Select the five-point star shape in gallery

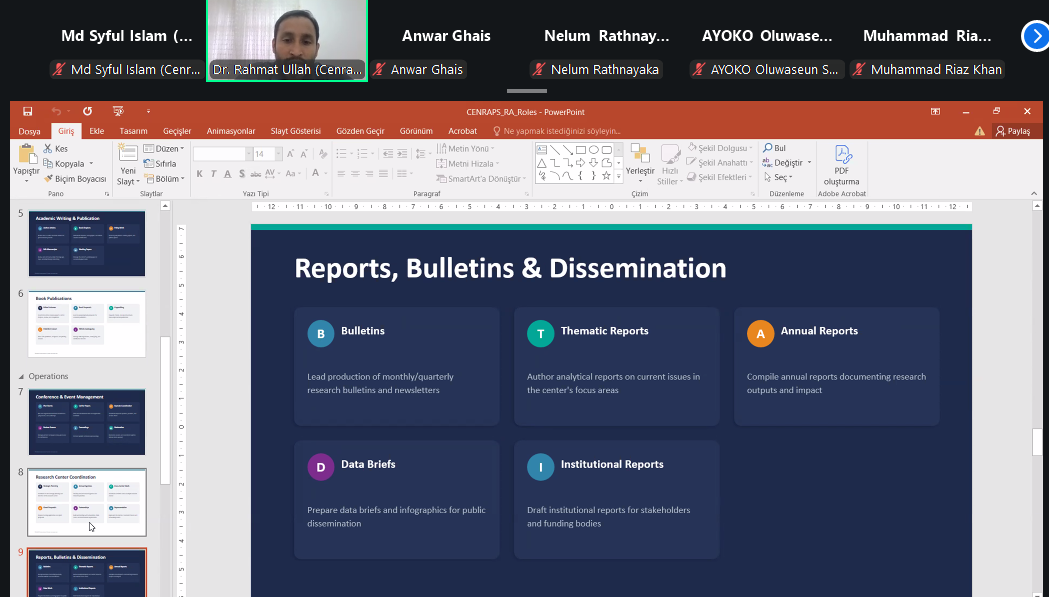(x=606, y=175)
